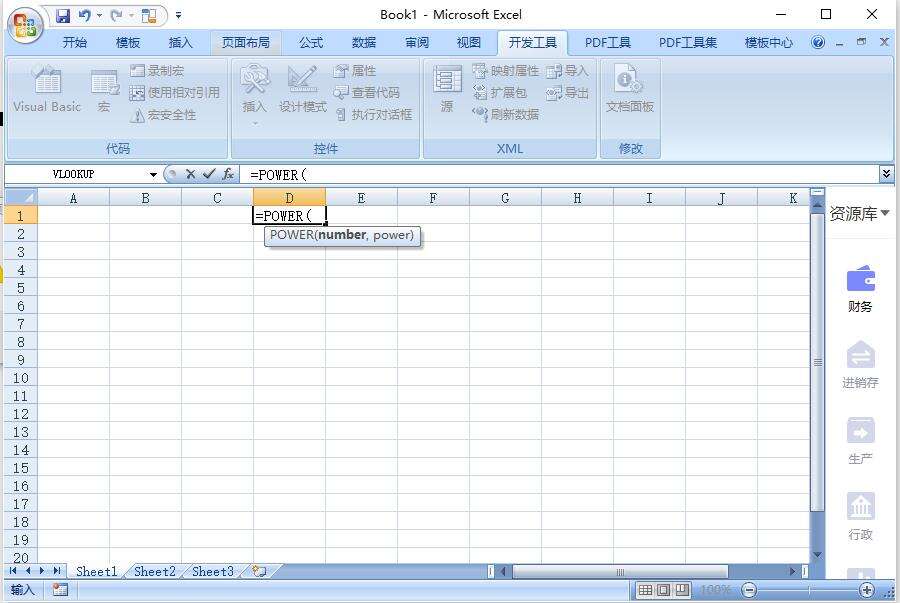This screenshot has height=603, width=900.
Task: Open the Macros (宏) dialog
Action: coord(104,90)
